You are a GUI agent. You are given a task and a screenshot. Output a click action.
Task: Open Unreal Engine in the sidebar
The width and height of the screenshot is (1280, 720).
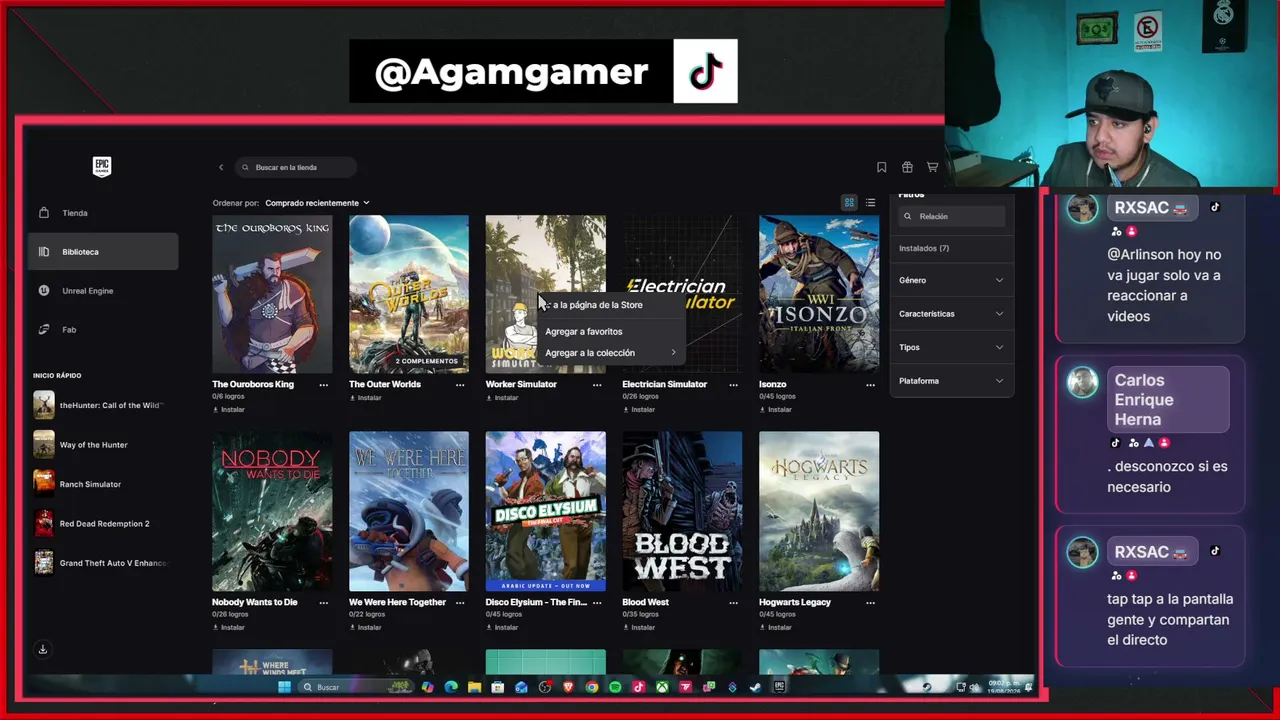(105, 291)
